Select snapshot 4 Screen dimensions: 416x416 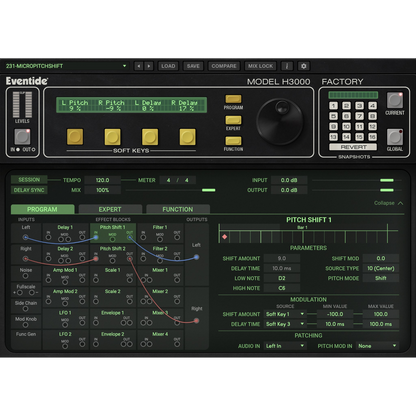pos(372,106)
